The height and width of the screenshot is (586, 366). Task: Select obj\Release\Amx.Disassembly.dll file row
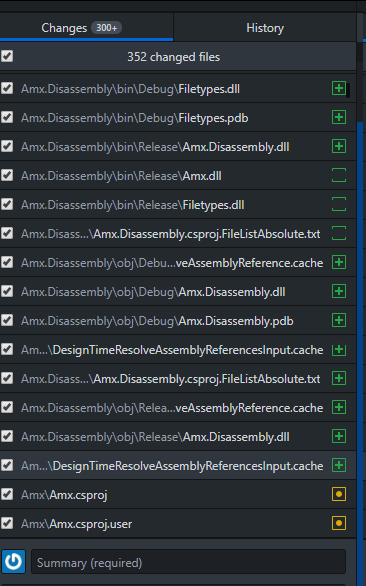(x=178, y=437)
